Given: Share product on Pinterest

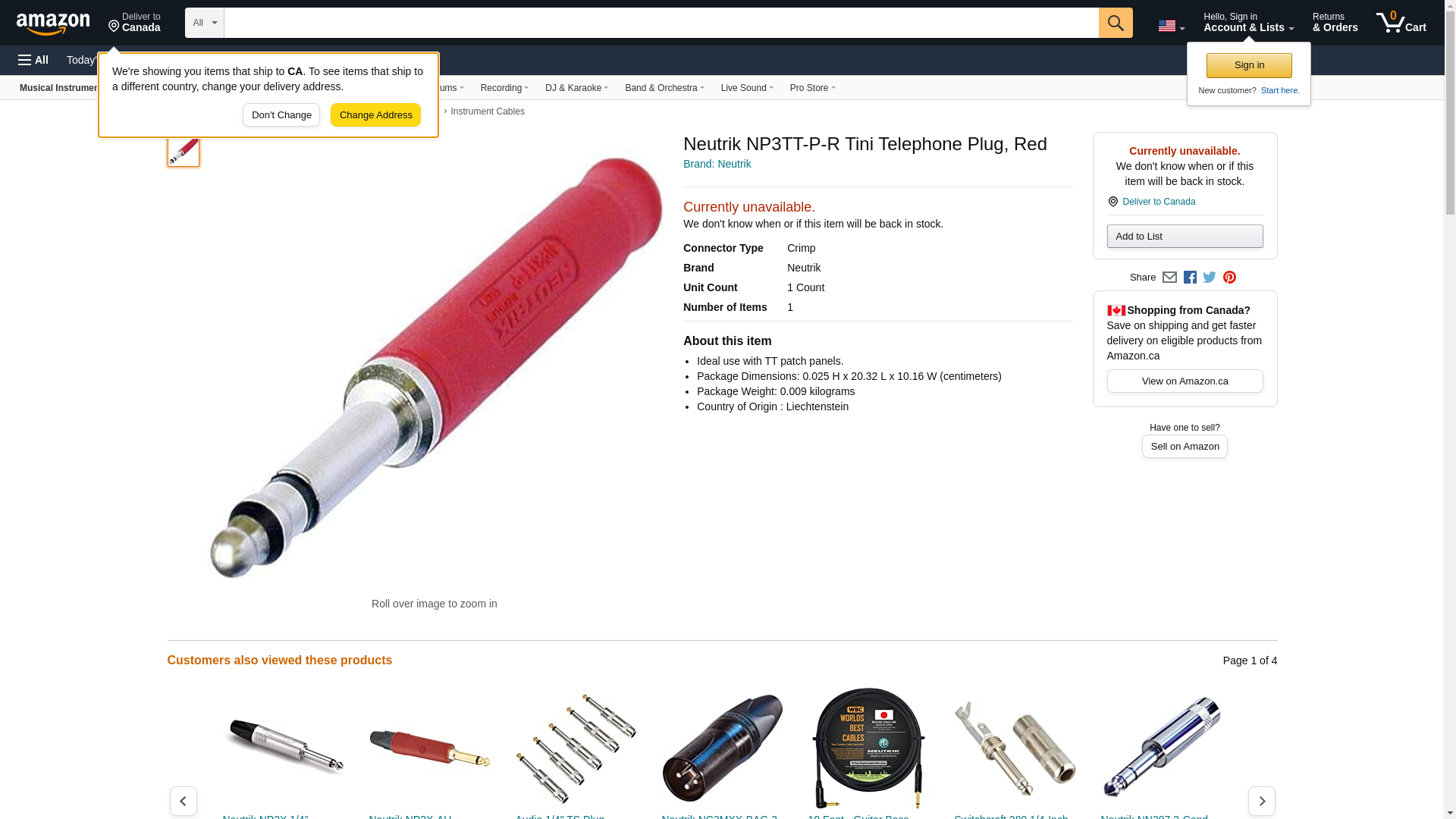Looking at the screenshot, I should (x=1229, y=278).
